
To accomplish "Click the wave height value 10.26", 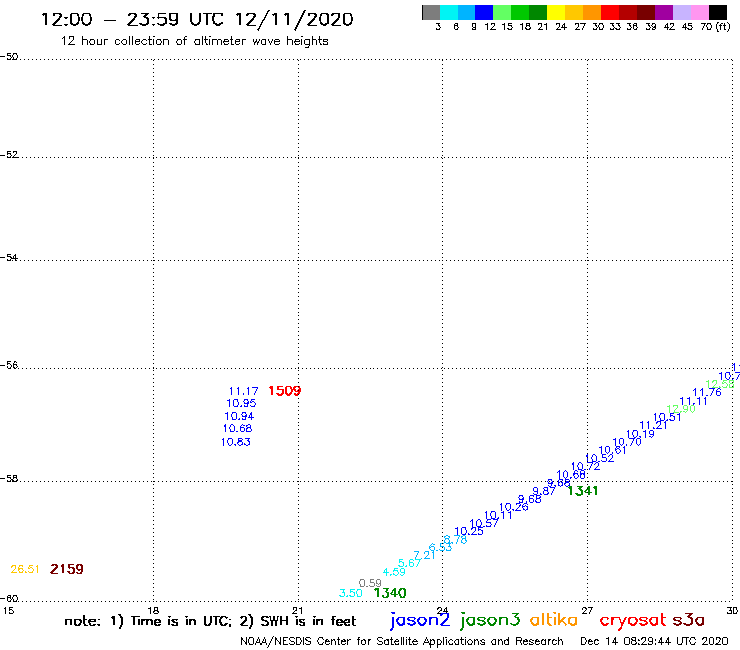I will [513, 507].
